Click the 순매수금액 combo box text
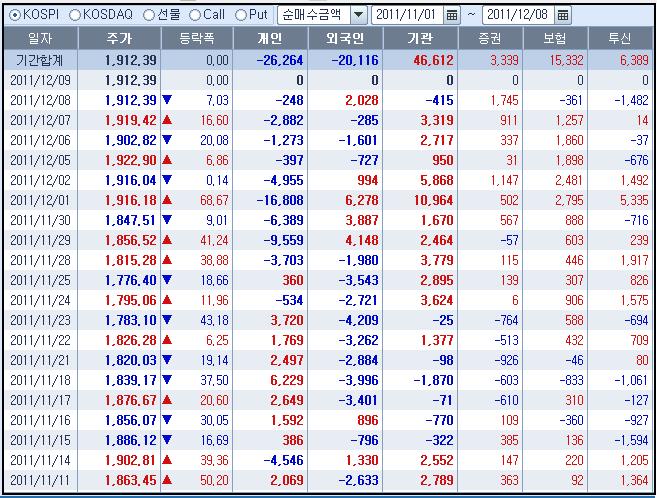657x498 pixels. [x=313, y=15]
